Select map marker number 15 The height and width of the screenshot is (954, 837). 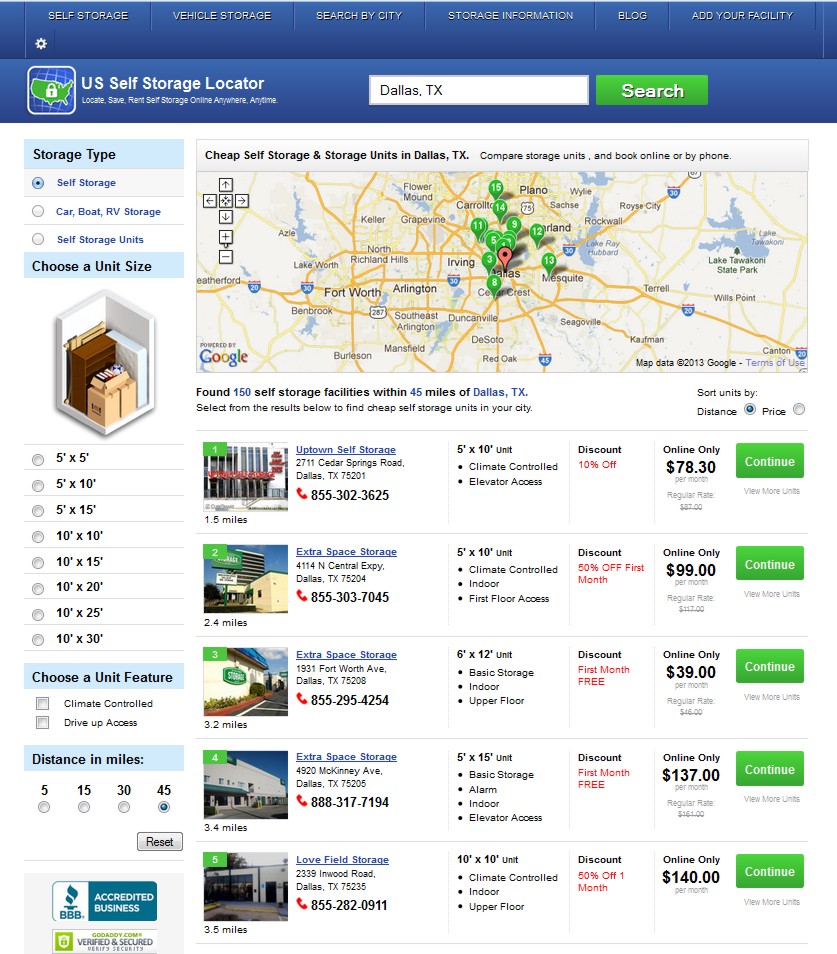[496, 190]
